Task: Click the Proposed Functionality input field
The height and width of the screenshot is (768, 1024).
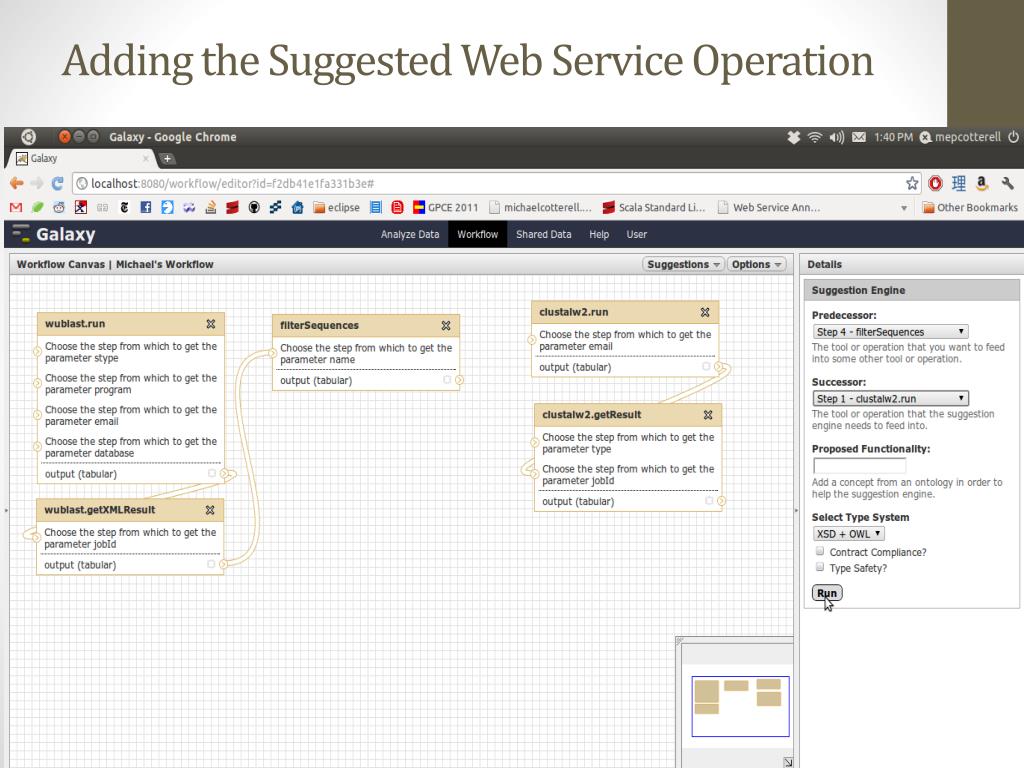Action: pos(859,465)
